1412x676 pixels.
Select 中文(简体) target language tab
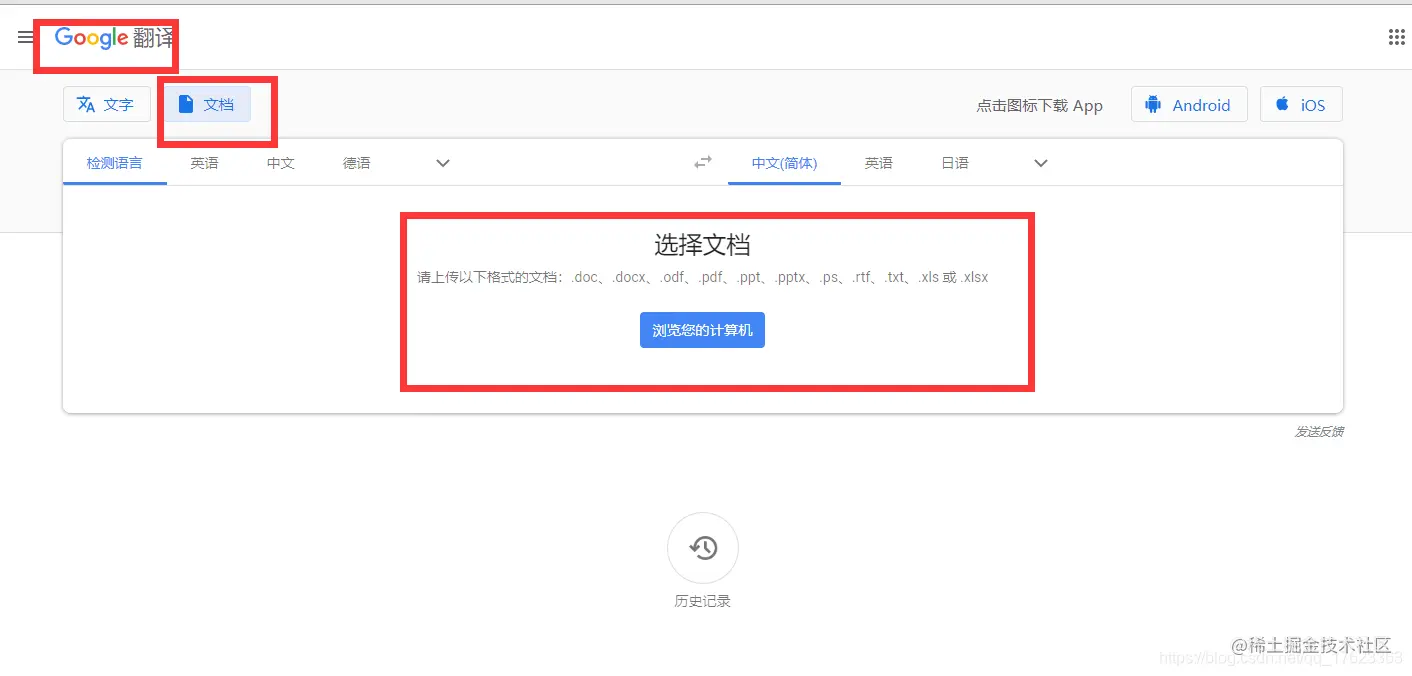[784, 163]
